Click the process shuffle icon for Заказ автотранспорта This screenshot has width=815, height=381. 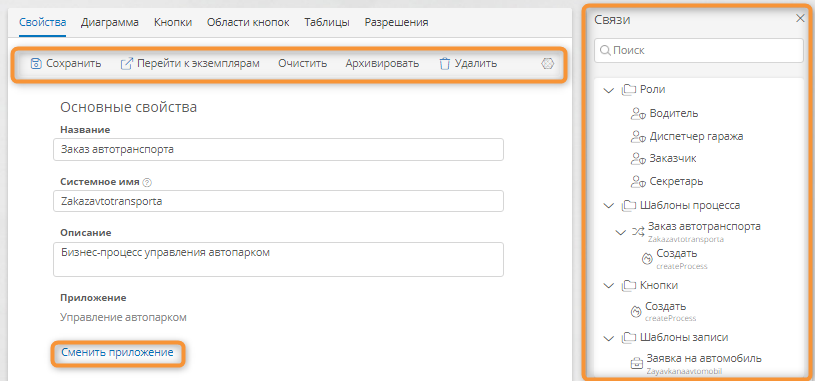638,232
